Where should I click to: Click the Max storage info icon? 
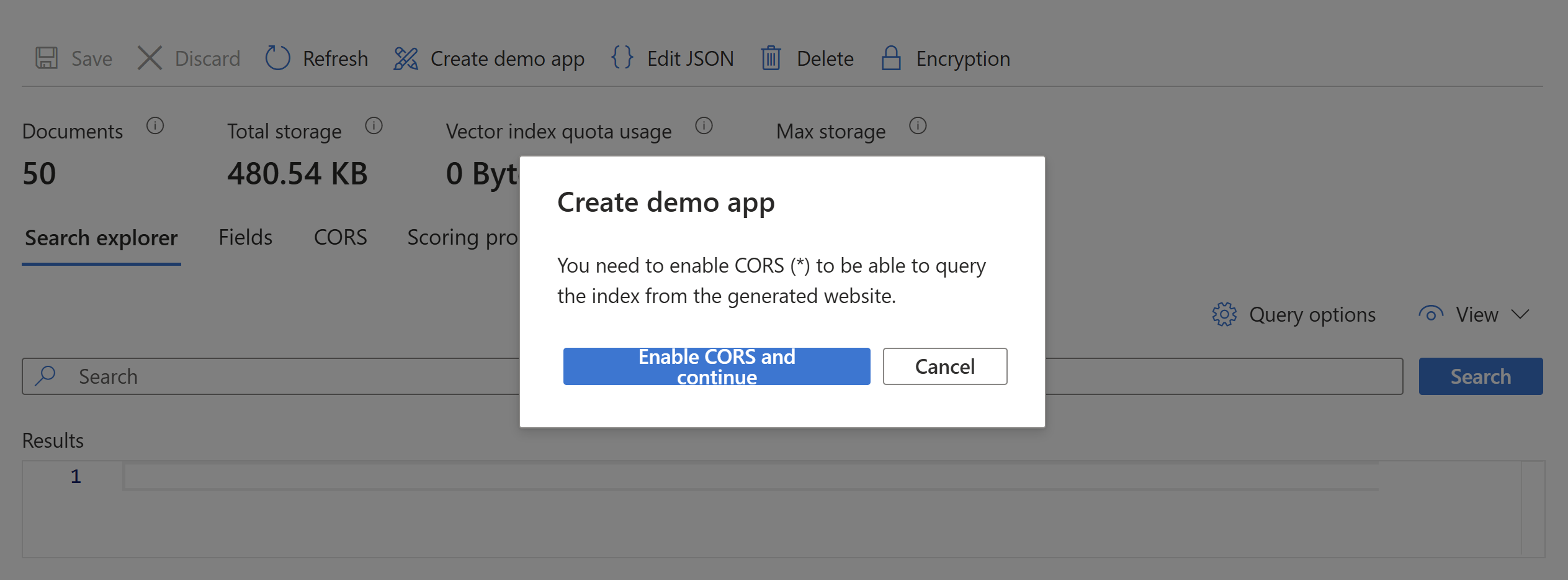tap(918, 126)
